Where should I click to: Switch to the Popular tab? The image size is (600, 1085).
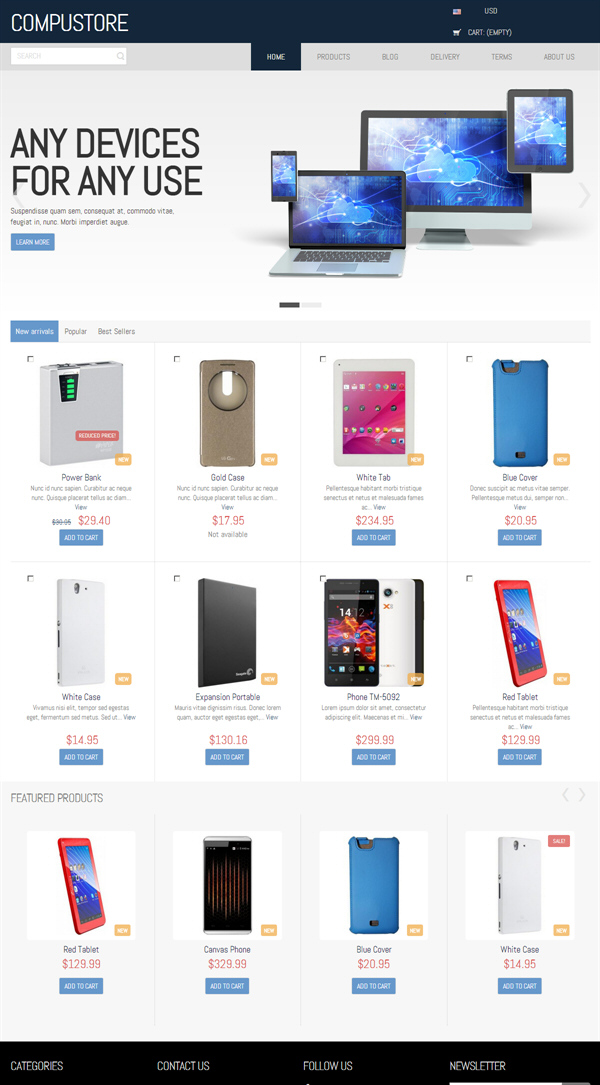(76, 331)
